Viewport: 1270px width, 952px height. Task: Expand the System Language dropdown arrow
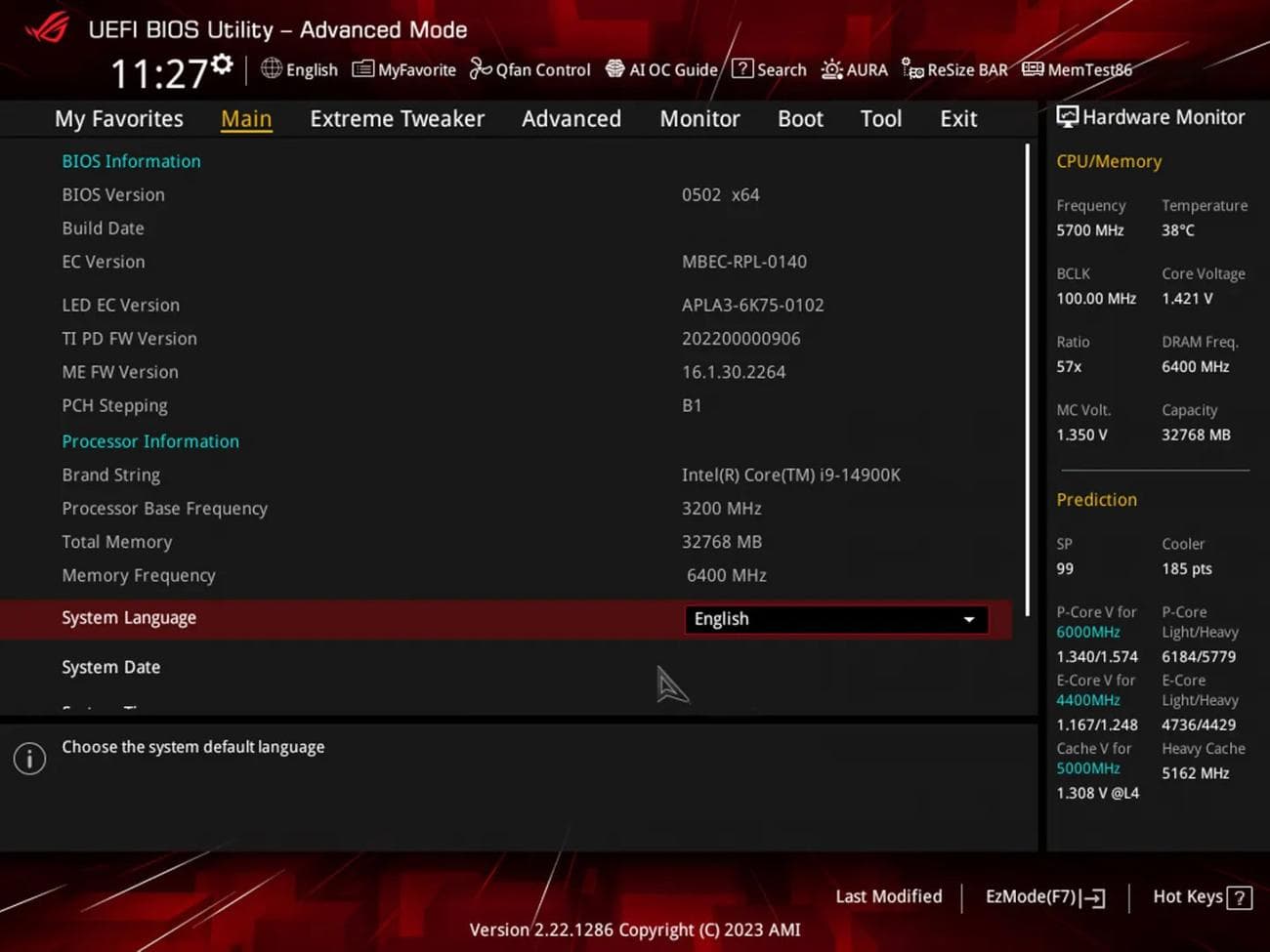point(969,620)
